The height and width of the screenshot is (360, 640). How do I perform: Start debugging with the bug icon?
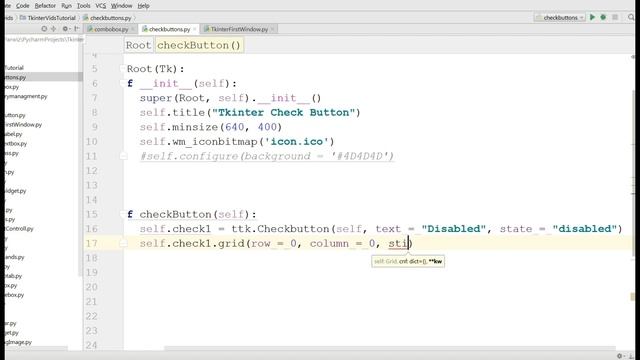603,17
